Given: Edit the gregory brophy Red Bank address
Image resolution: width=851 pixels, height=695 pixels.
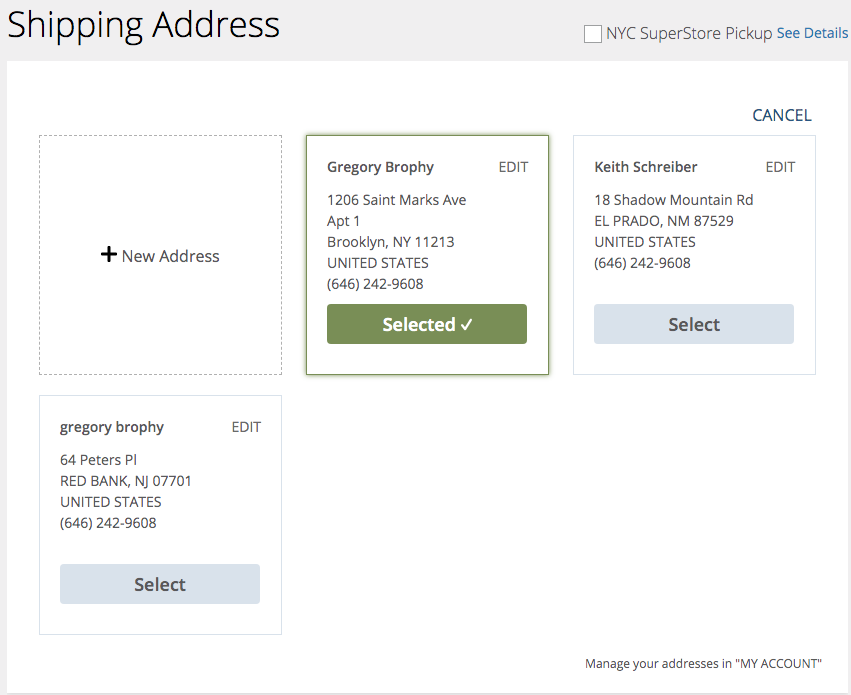Looking at the screenshot, I should coord(246,427).
